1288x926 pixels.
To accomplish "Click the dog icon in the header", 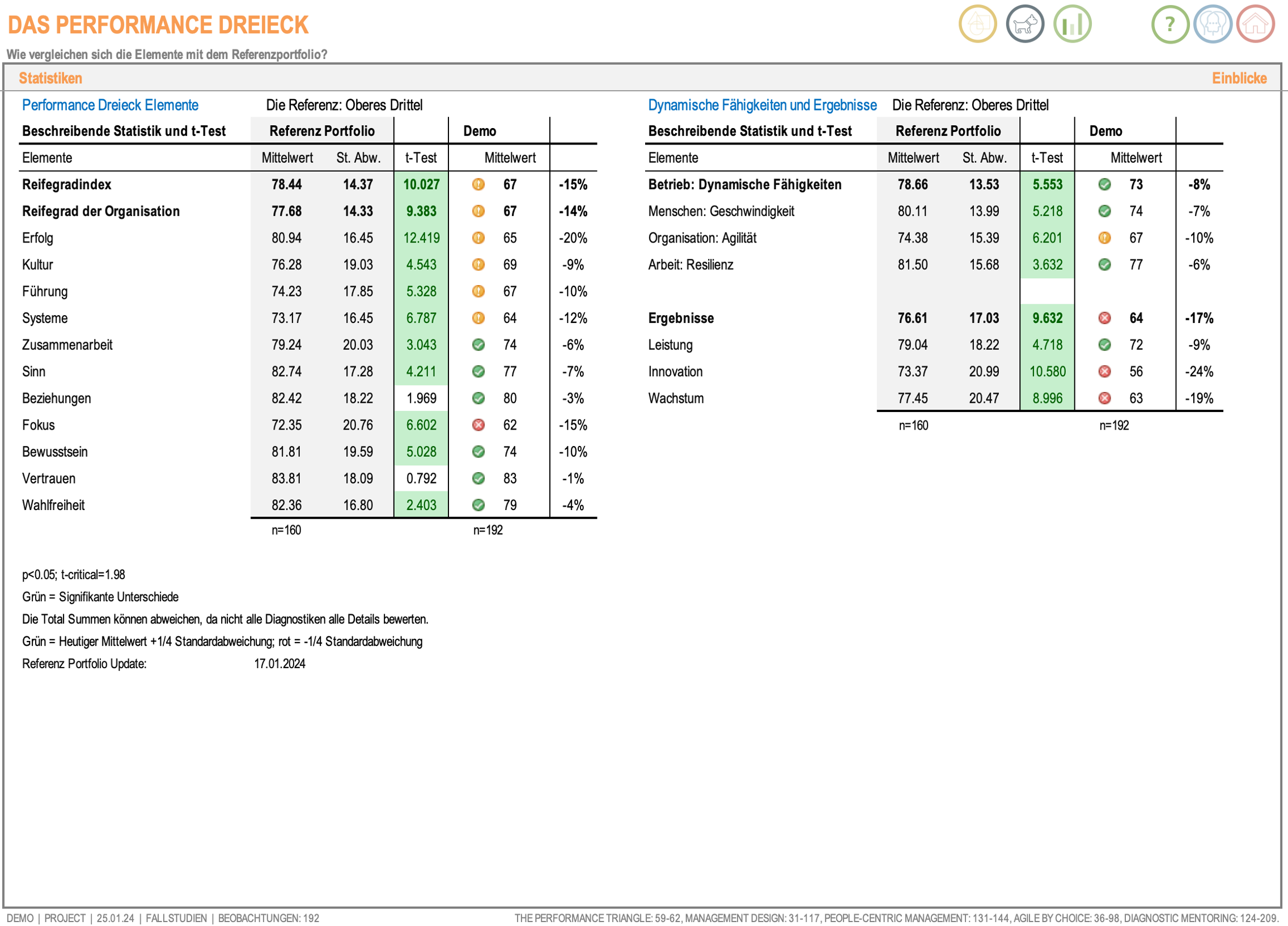I will pos(1024,24).
